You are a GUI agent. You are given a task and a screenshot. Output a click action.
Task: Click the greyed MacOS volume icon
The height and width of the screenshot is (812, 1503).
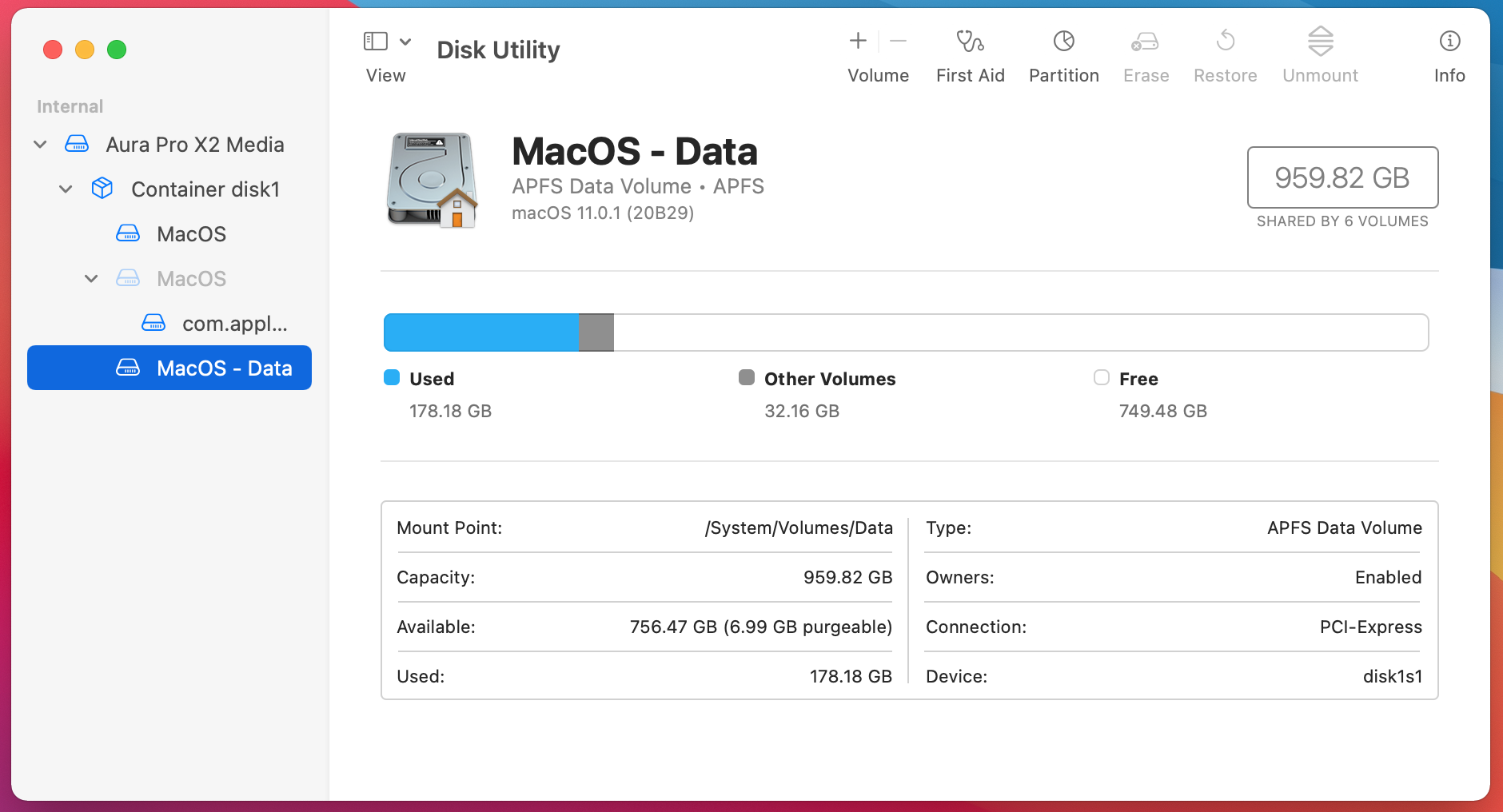tap(128, 278)
